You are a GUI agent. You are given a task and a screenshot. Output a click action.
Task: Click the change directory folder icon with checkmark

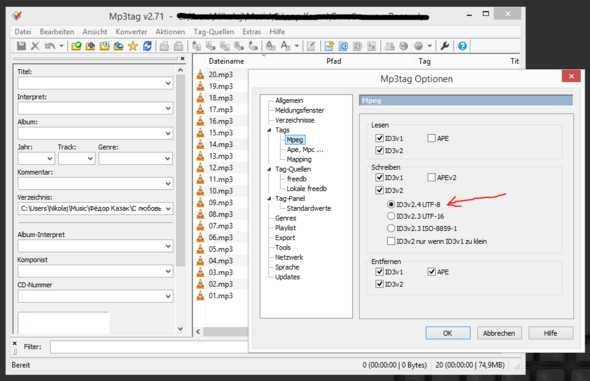coord(76,46)
